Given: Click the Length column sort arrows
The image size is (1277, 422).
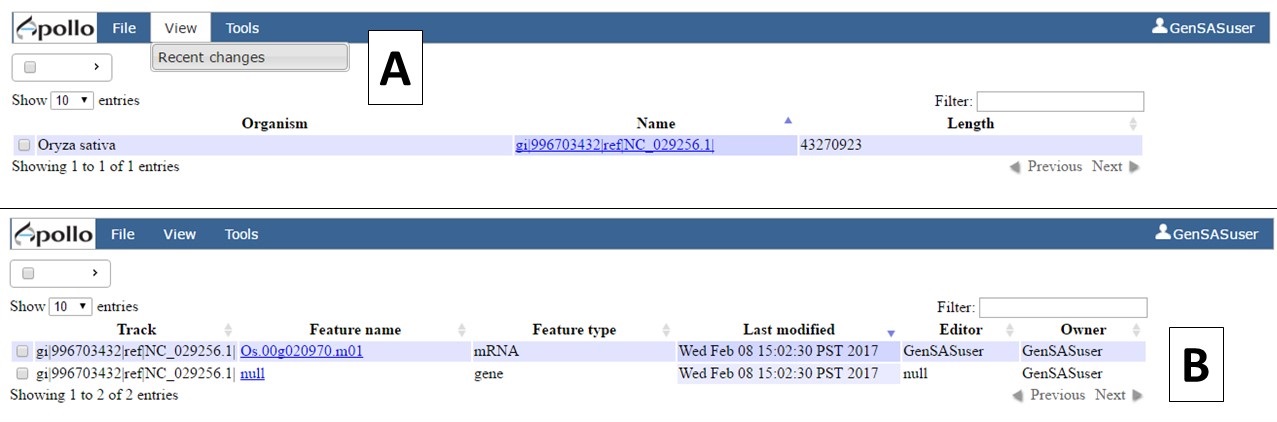Looking at the screenshot, I should click(x=1133, y=124).
